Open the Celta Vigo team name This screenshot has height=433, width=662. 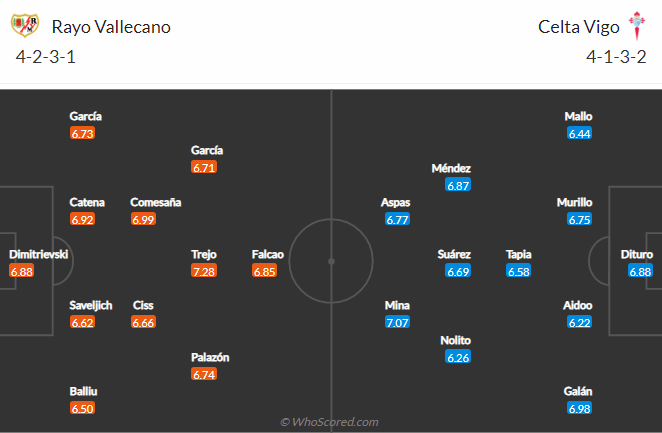[578, 27]
